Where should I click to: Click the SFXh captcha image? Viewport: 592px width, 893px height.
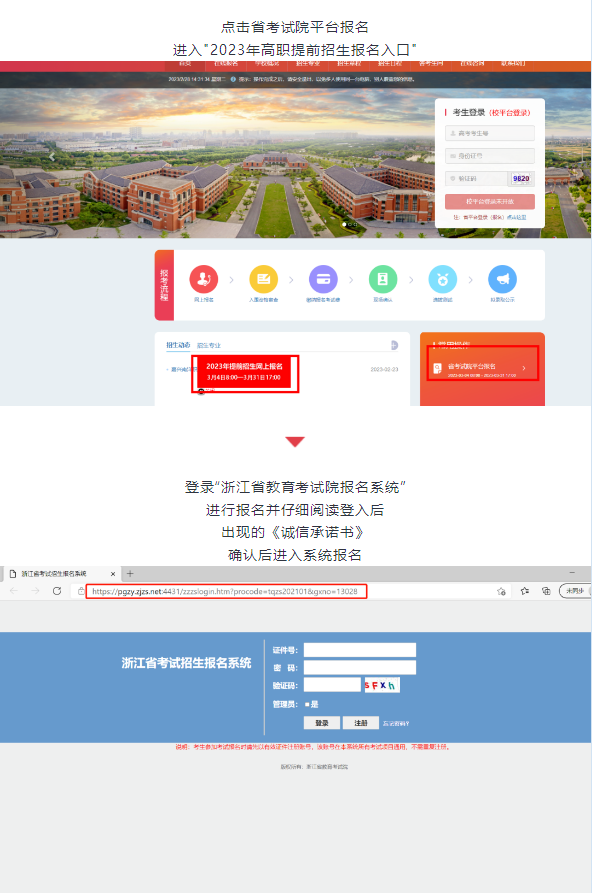[x=381, y=685]
